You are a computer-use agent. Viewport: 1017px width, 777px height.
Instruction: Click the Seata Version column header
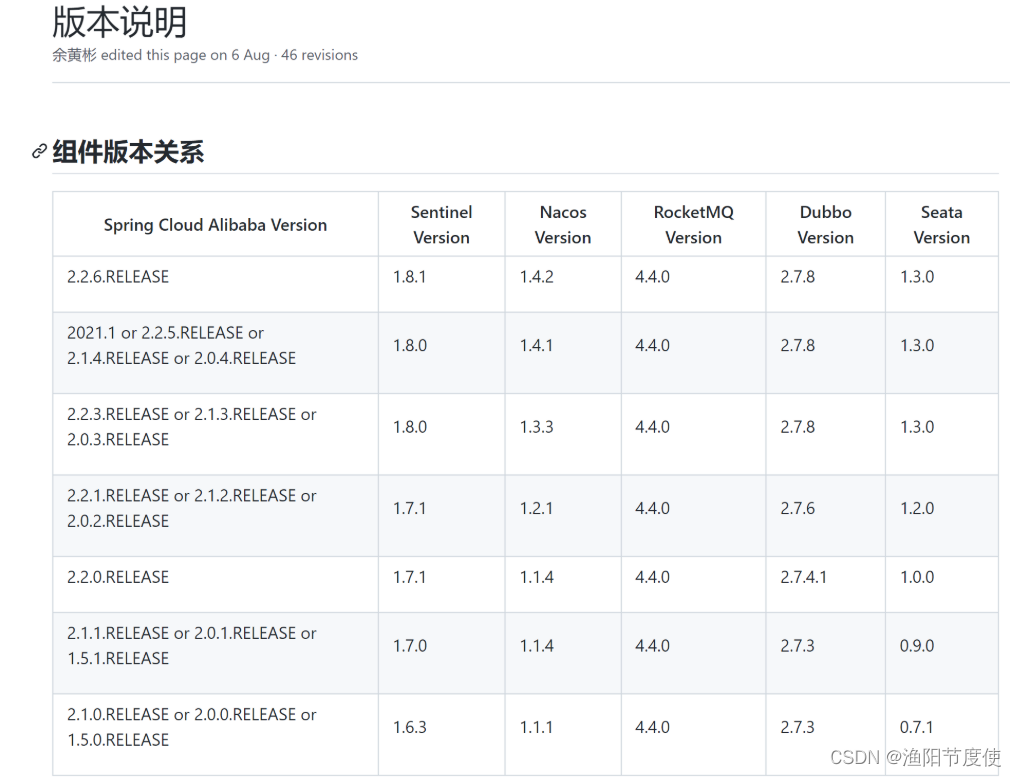point(942,224)
